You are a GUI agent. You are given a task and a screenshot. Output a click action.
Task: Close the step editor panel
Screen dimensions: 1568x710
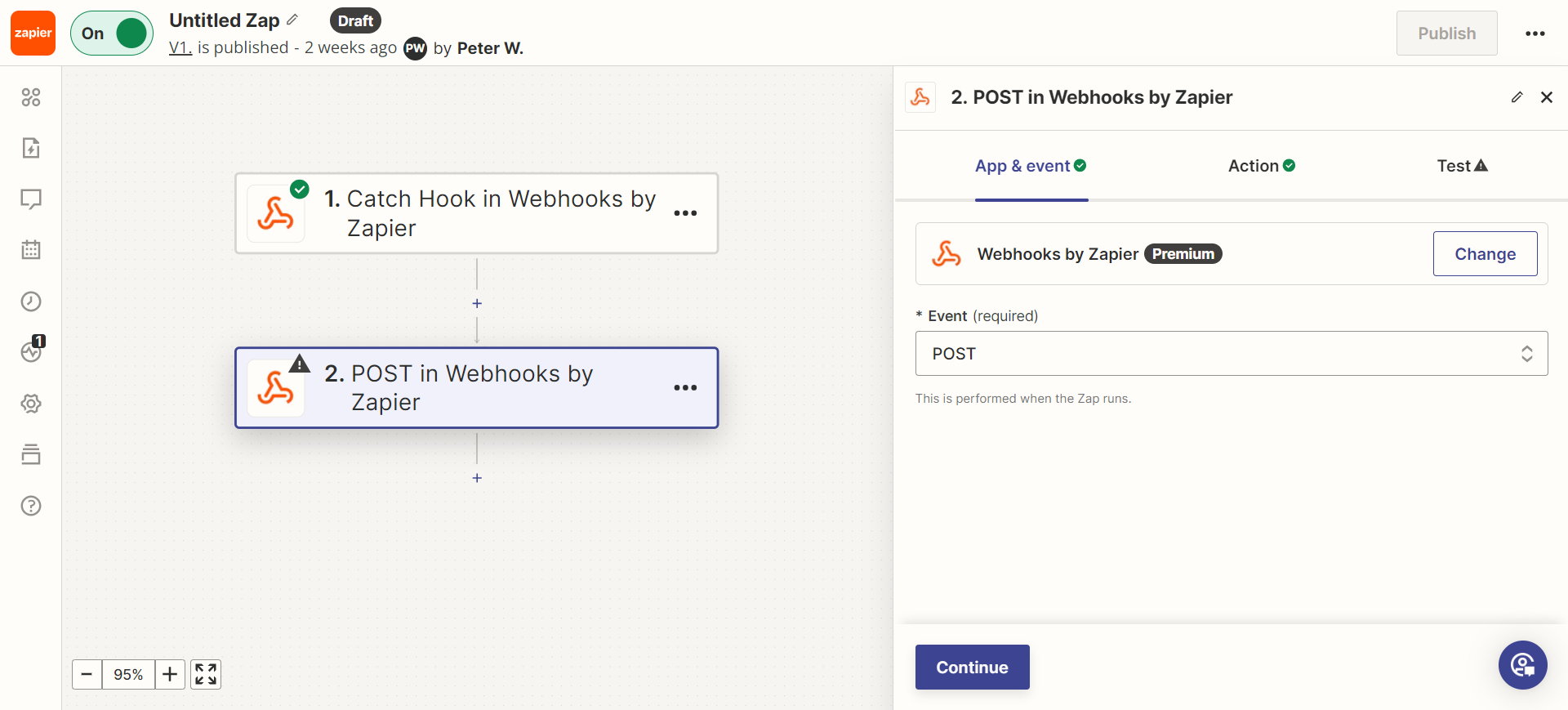point(1546,97)
